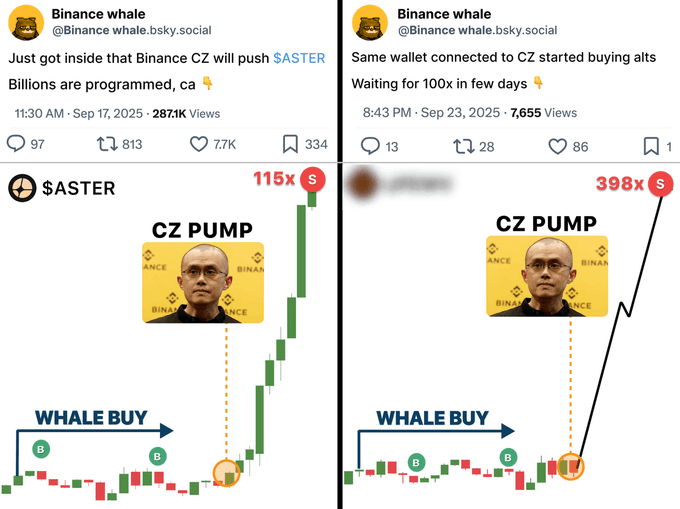Open the $ASTER cashtag link
680x509 pixels.
(x=299, y=58)
